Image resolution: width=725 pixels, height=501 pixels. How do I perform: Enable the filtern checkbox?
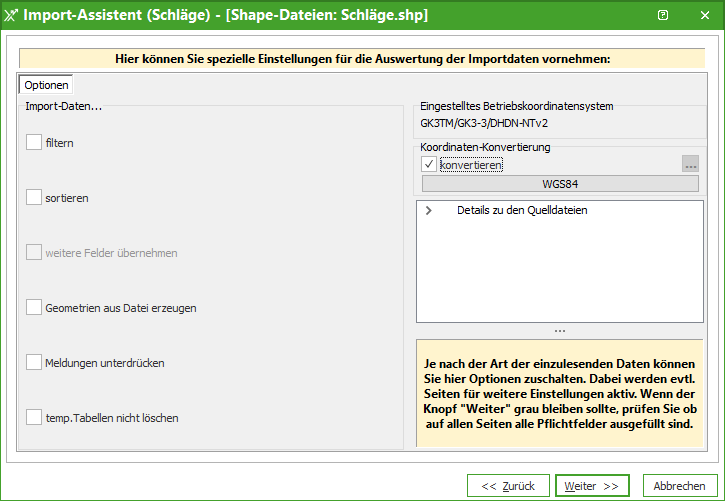coord(34,143)
